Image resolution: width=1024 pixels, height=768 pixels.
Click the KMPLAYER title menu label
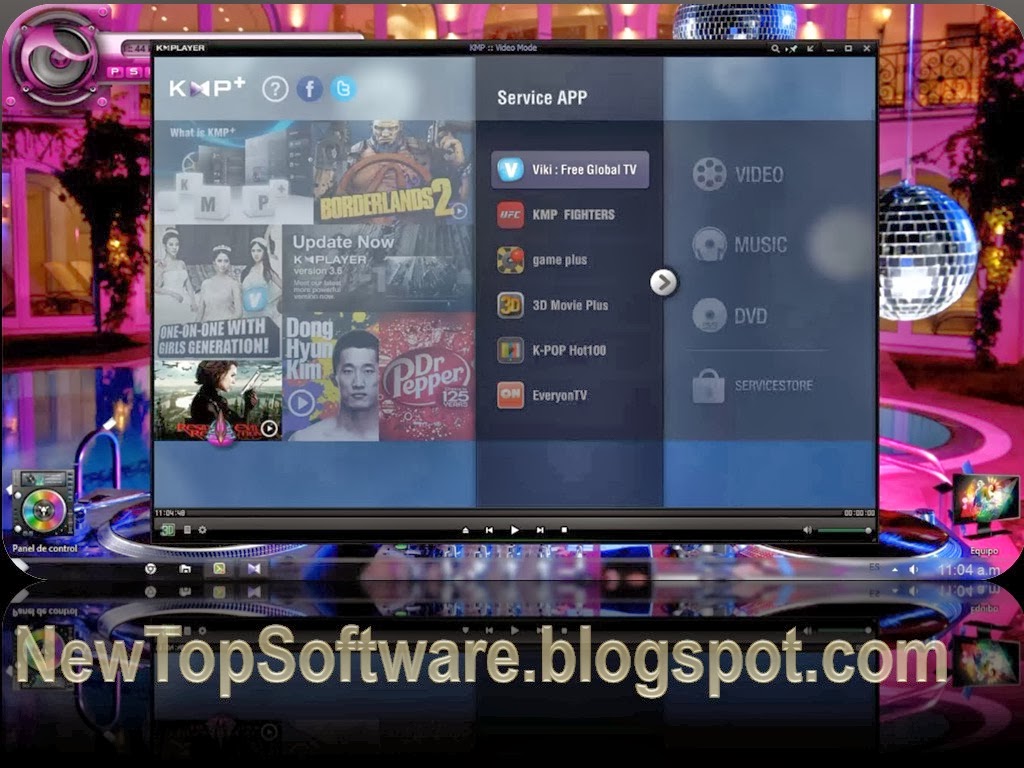pos(180,48)
